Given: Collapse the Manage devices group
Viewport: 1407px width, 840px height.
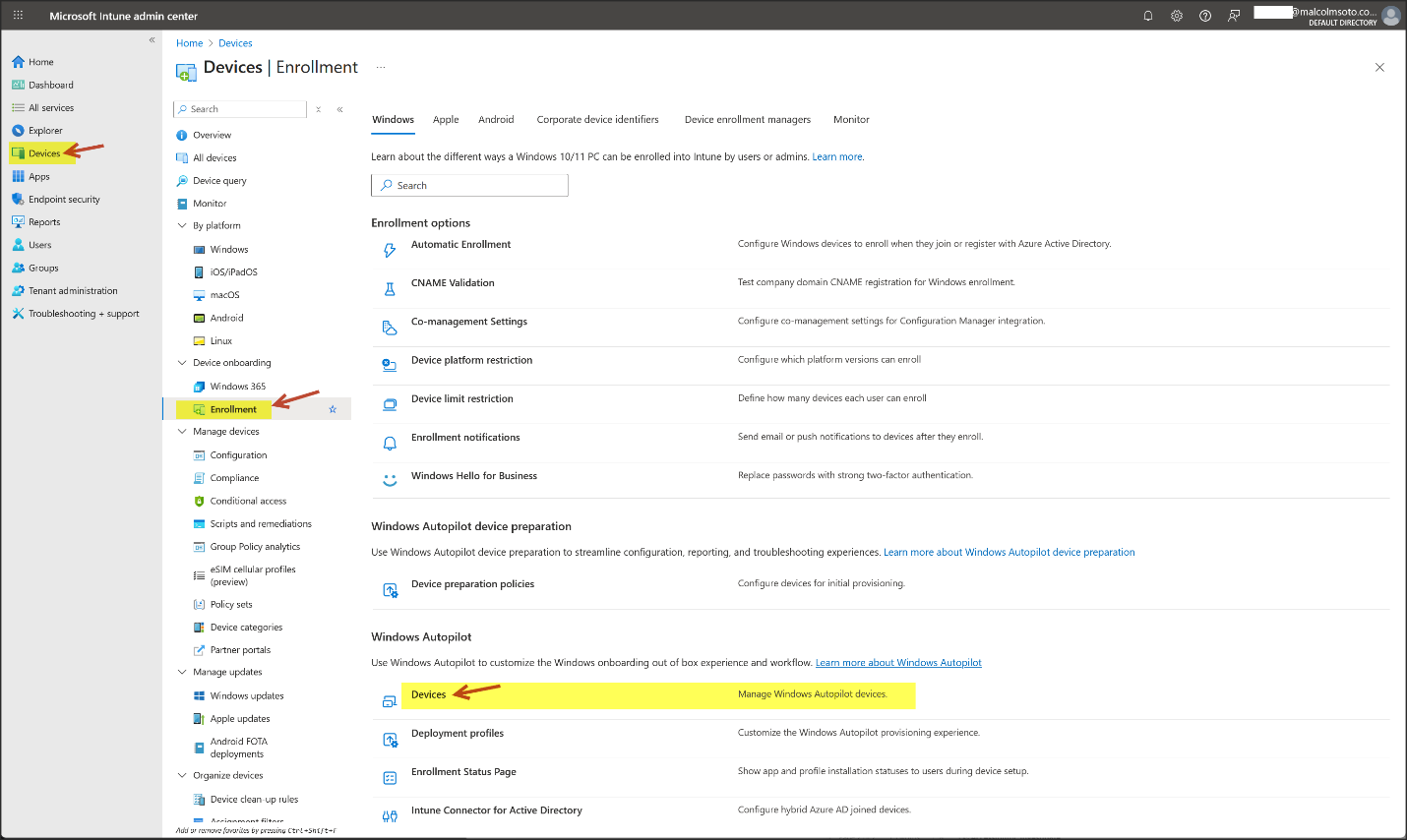Looking at the screenshot, I should tap(182, 432).
